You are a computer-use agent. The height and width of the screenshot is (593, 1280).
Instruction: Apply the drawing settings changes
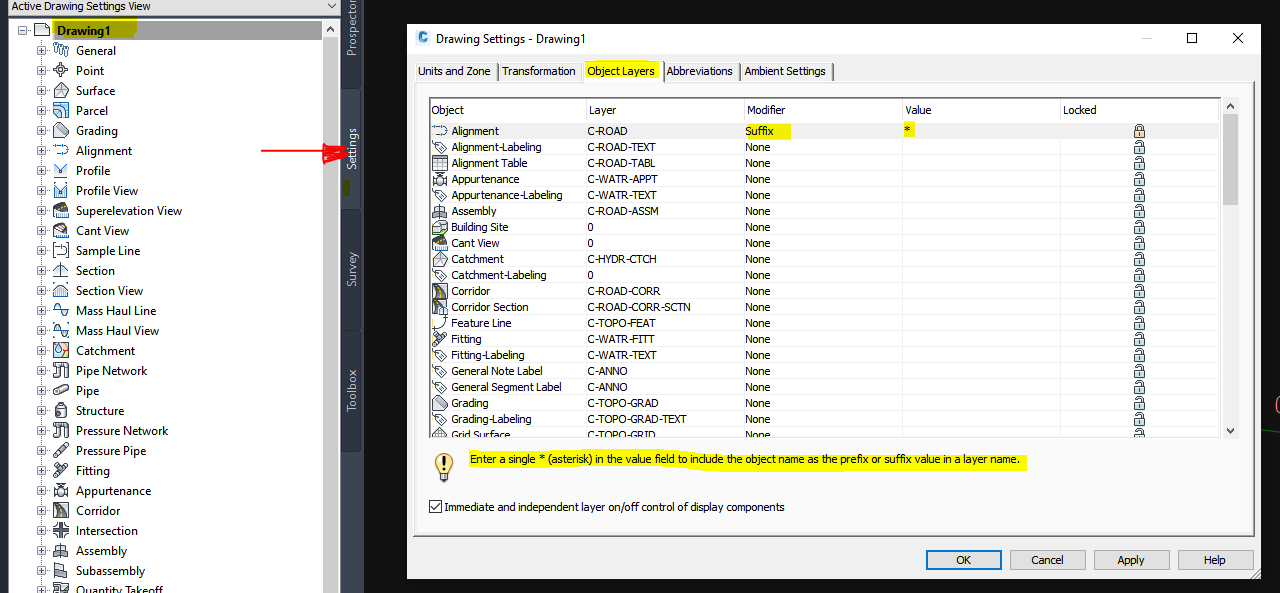click(1131, 559)
